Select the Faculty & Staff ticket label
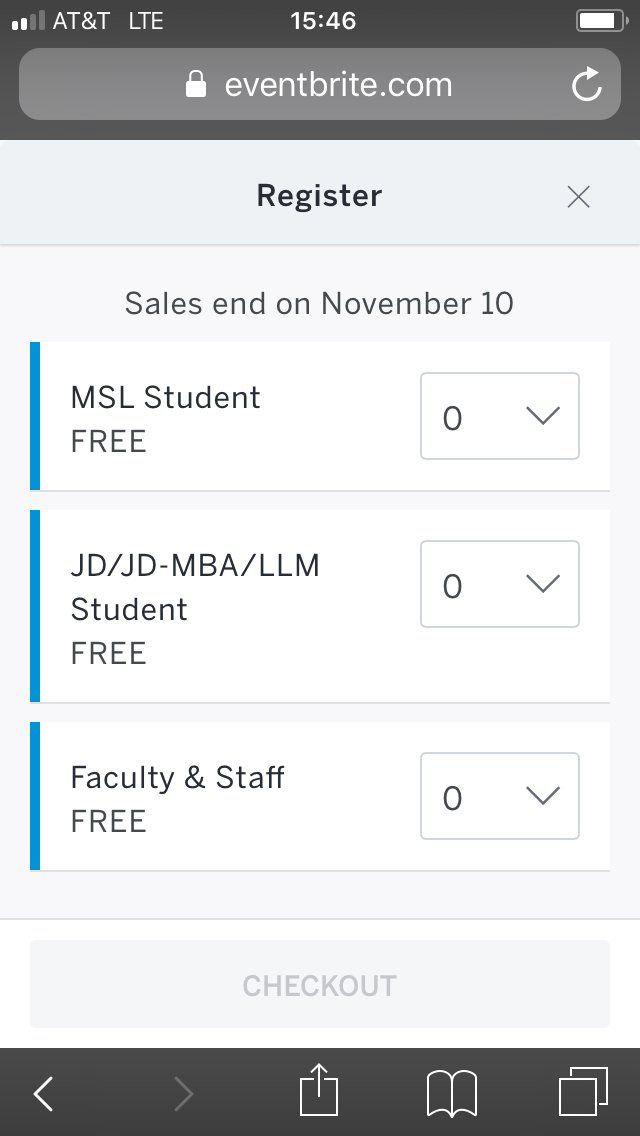The height and width of the screenshot is (1136, 640). [177, 777]
